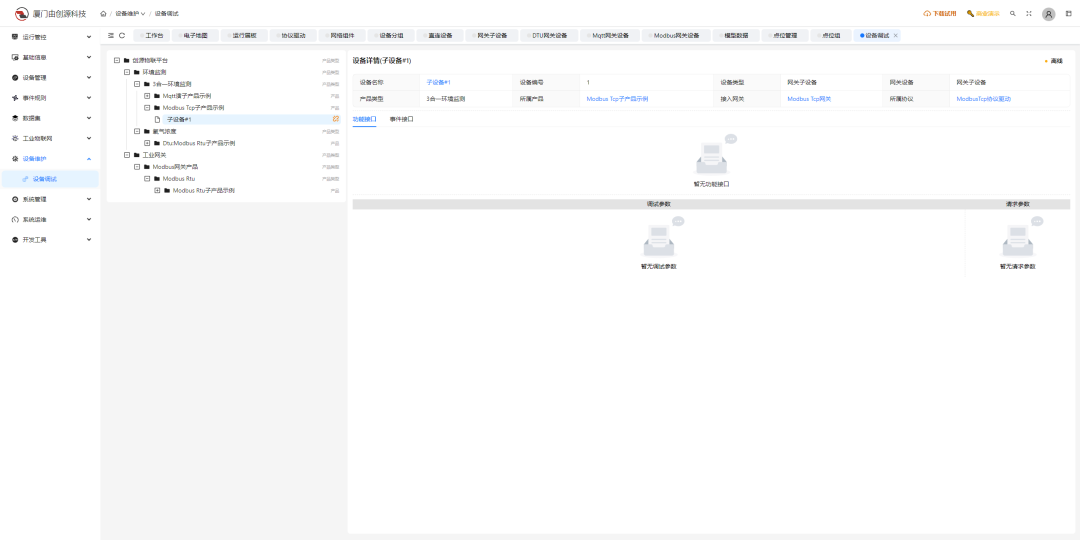Click the refresh icon beside the tab bar
Screen dimensions: 1080x540
pos(122,35)
